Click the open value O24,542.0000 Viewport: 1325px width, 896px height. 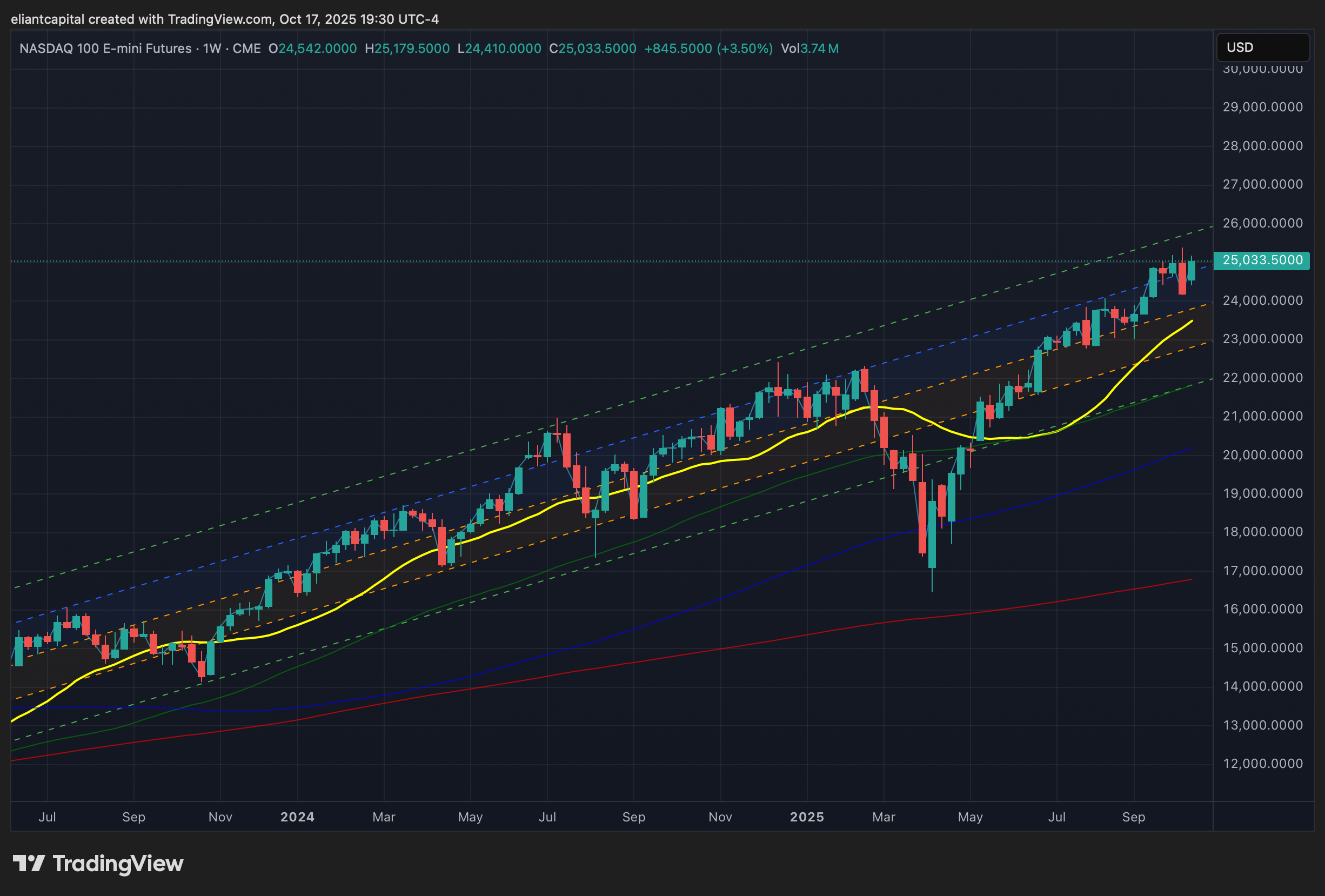[312, 49]
